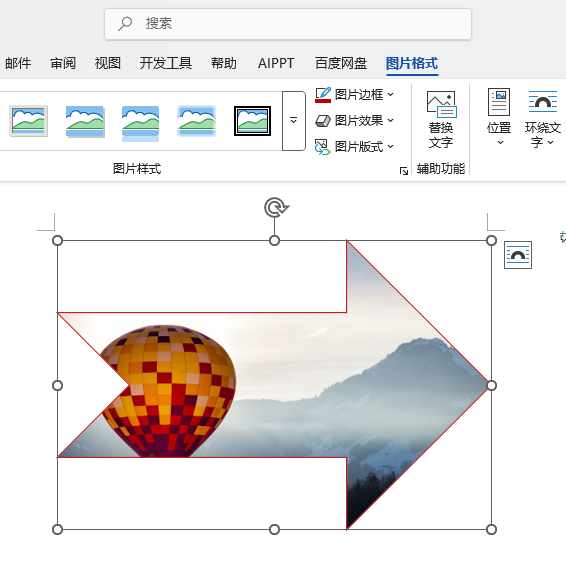This screenshot has height=570, width=566.
Task: Click the search box at top
Action: pos(288,24)
